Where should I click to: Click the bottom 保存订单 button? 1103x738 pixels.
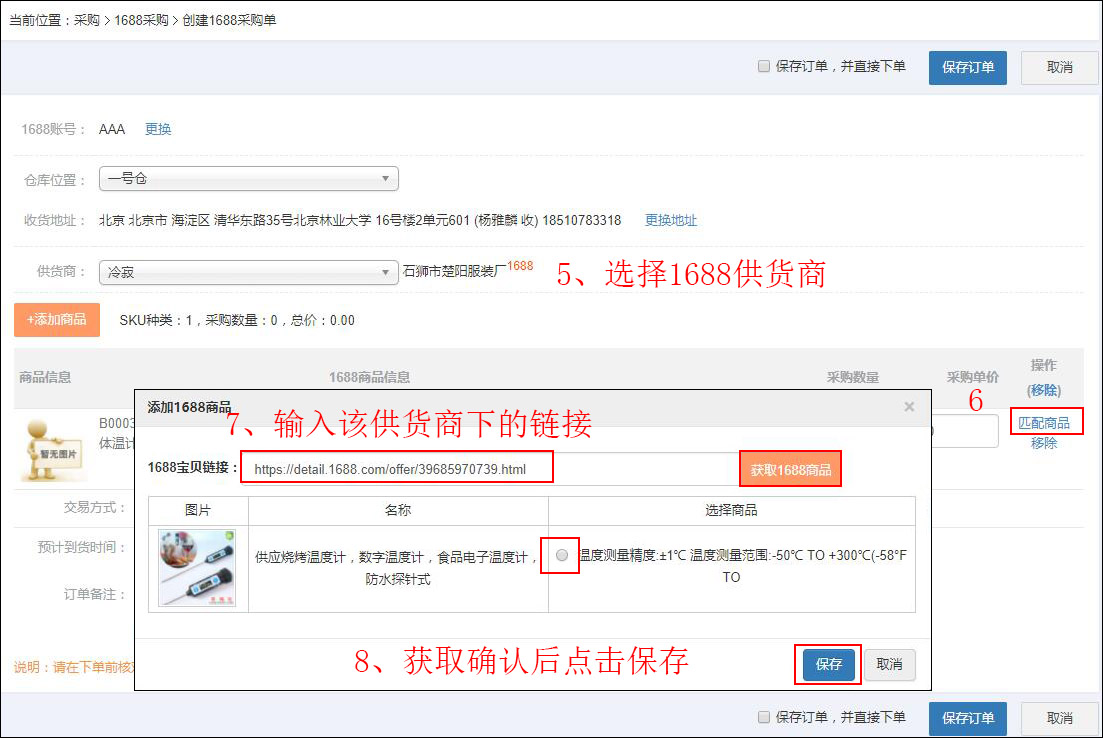coord(968,718)
